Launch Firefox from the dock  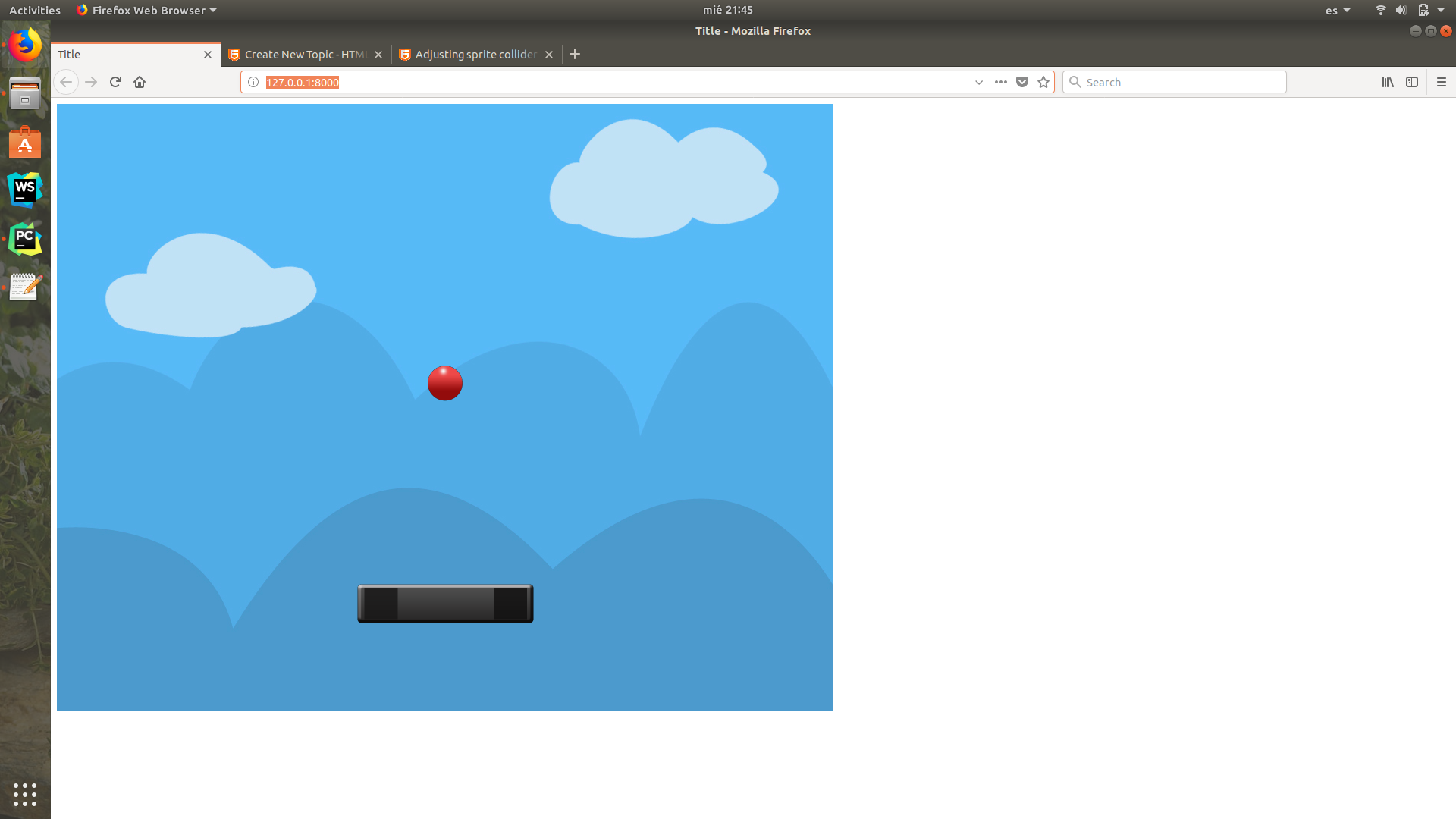pyautogui.click(x=25, y=45)
